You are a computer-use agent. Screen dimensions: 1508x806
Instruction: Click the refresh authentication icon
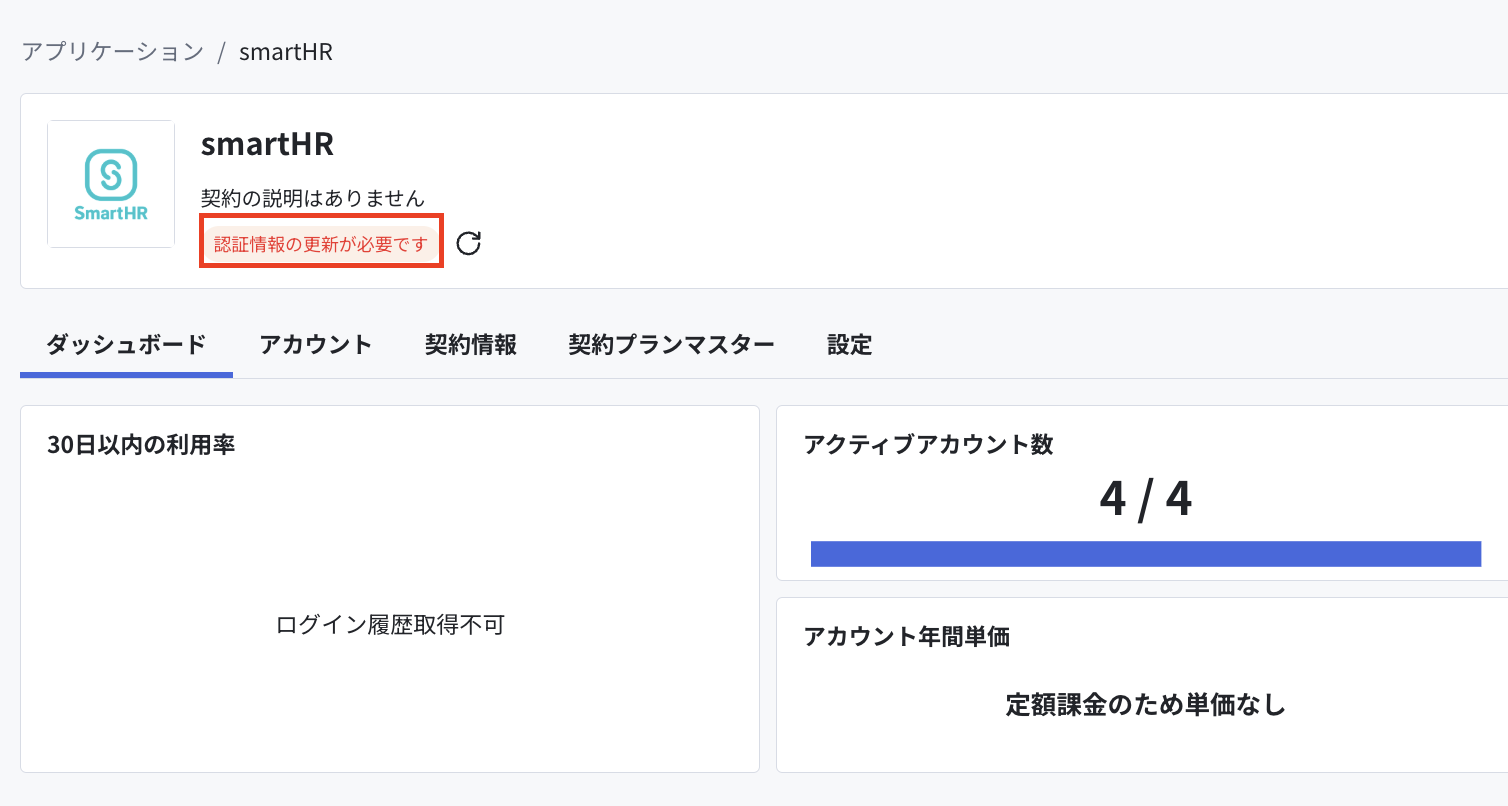[468, 243]
